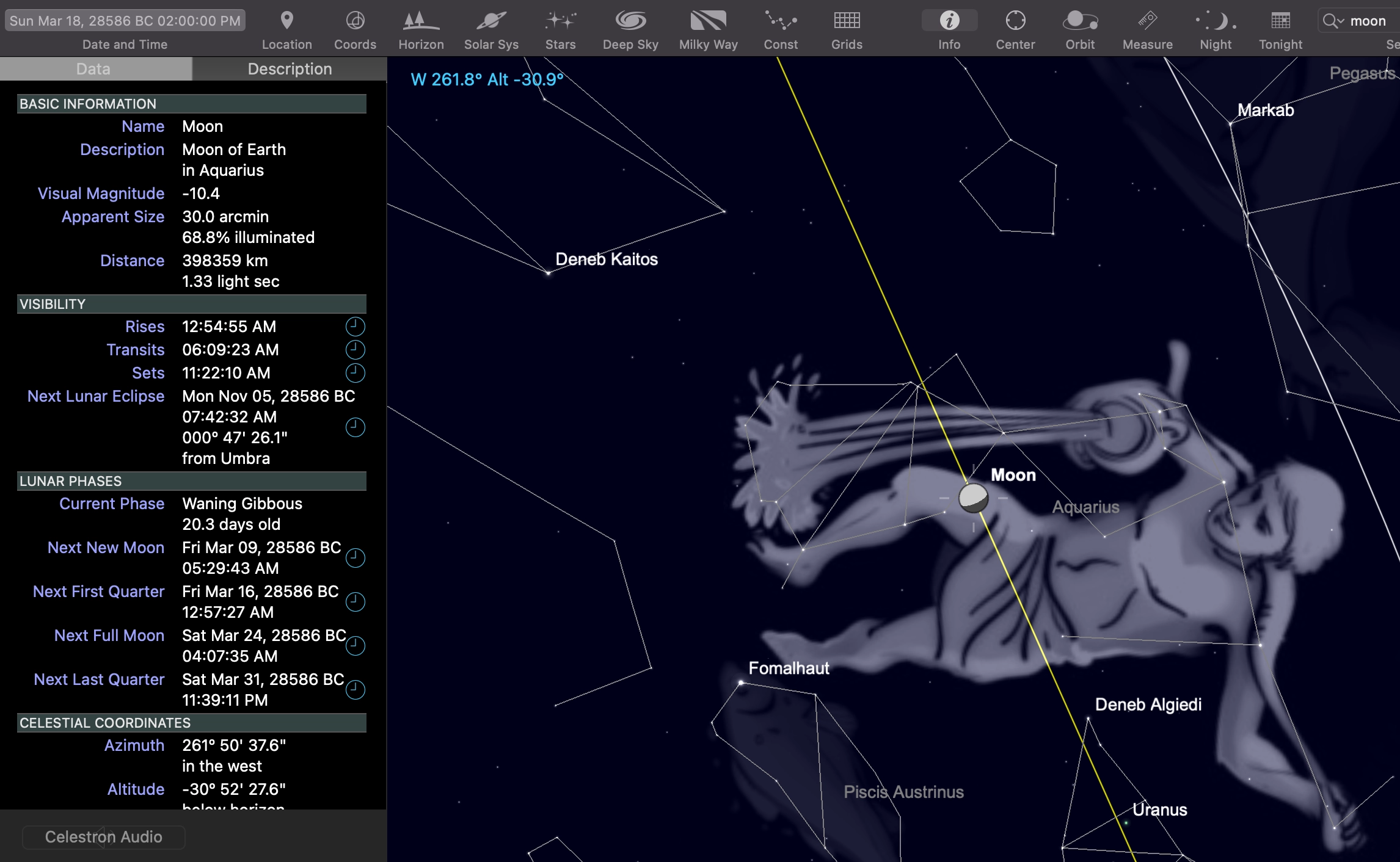Image resolution: width=1400 pixels, height=862 pixels.
Task: Toggle the Grids icon
Action: (847, 21)
